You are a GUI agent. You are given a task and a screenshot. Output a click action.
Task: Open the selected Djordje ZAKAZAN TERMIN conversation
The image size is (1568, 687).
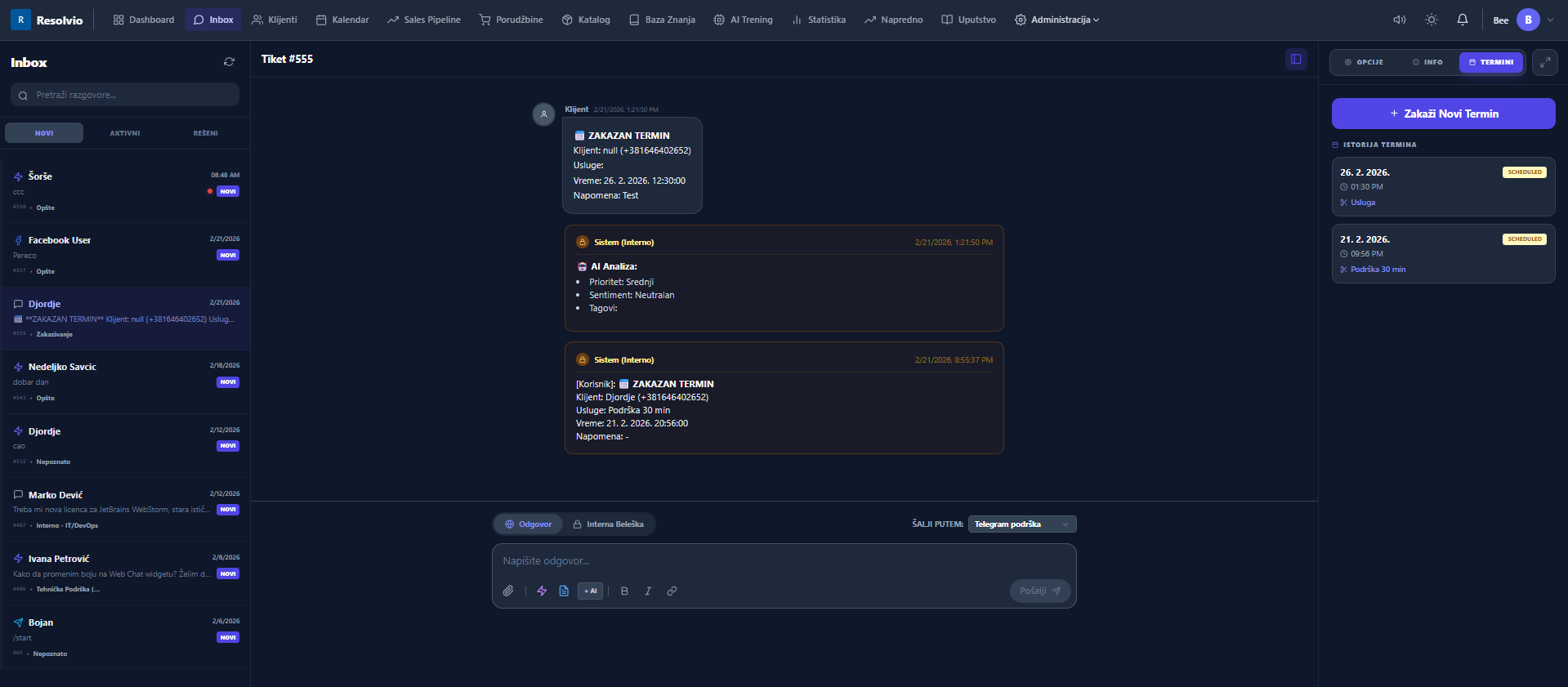click(x=125, y=319)
